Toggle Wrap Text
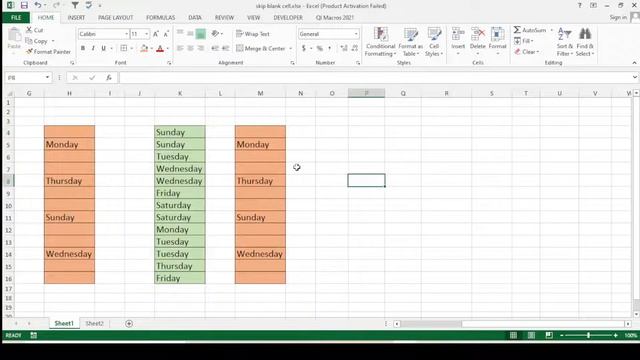 pos(253,34)
